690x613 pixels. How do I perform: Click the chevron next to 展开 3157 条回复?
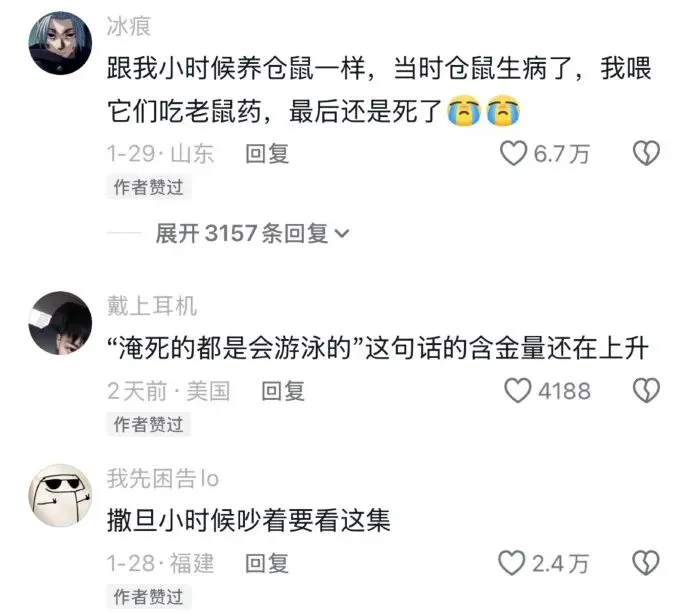coord(342,234)
